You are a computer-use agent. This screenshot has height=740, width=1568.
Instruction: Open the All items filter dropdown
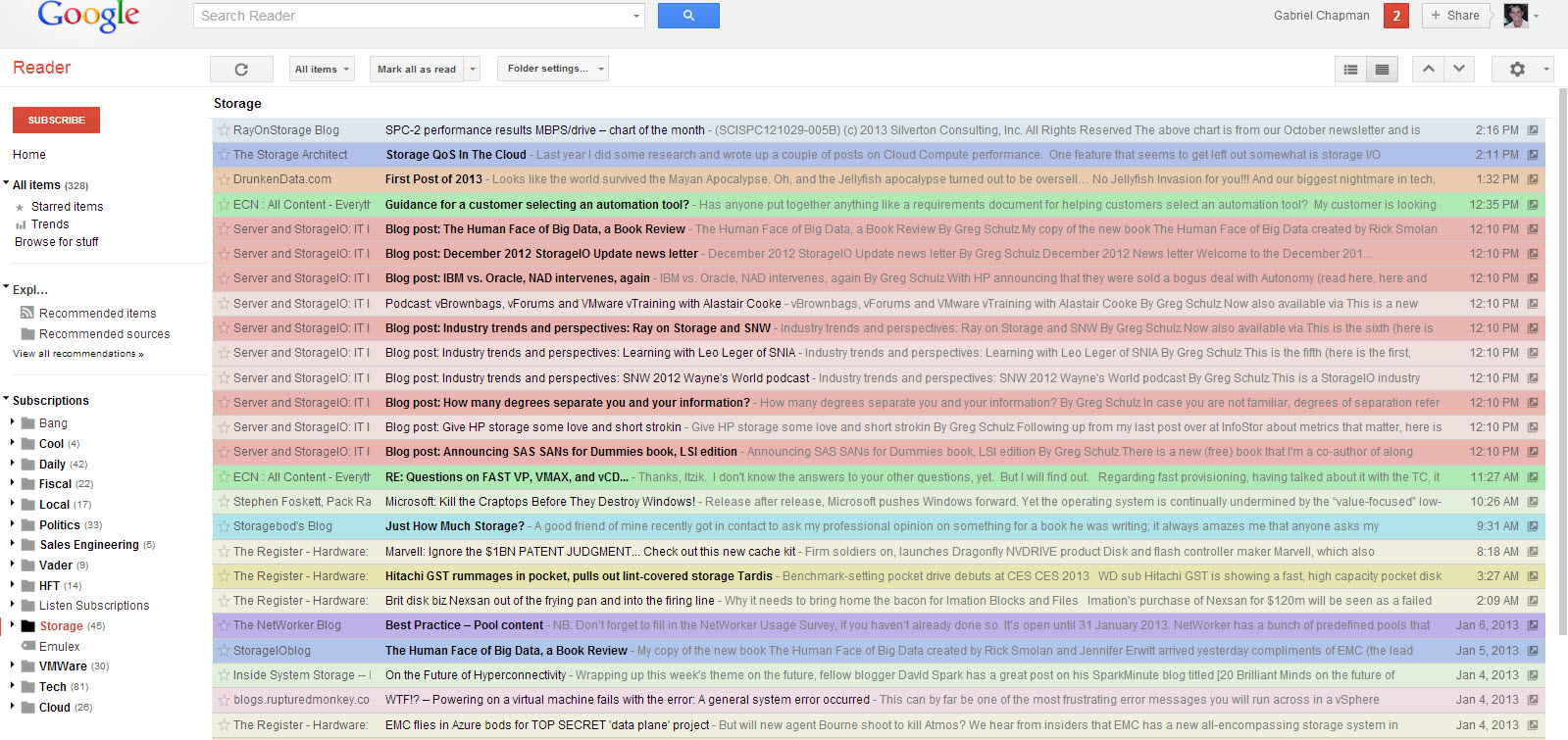[321, 69]
